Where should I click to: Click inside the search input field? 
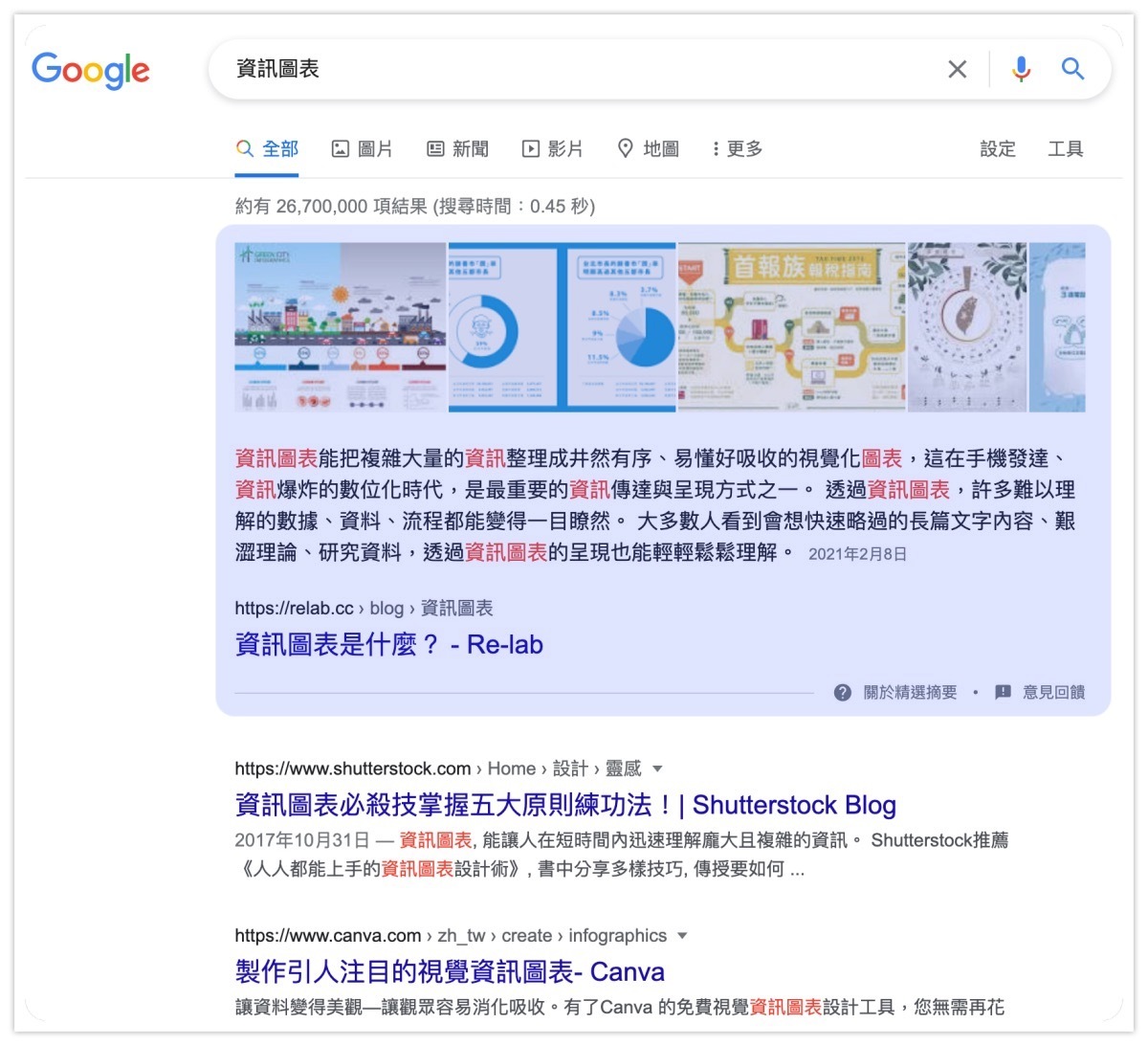click(x=478, y=69)
